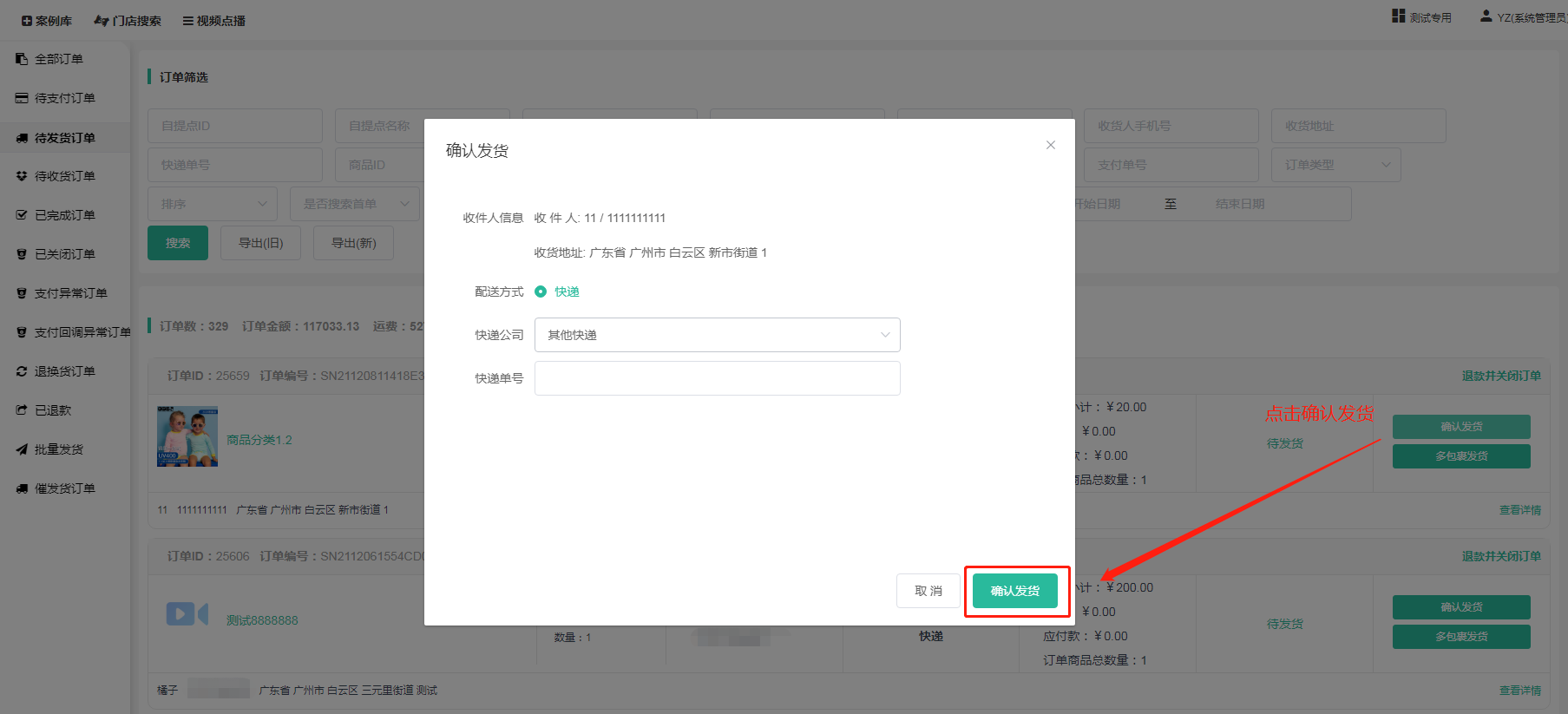Close the 确认发货 dialog with X
Viewport: 1568px width, 714px height.
pos(1050,145)
